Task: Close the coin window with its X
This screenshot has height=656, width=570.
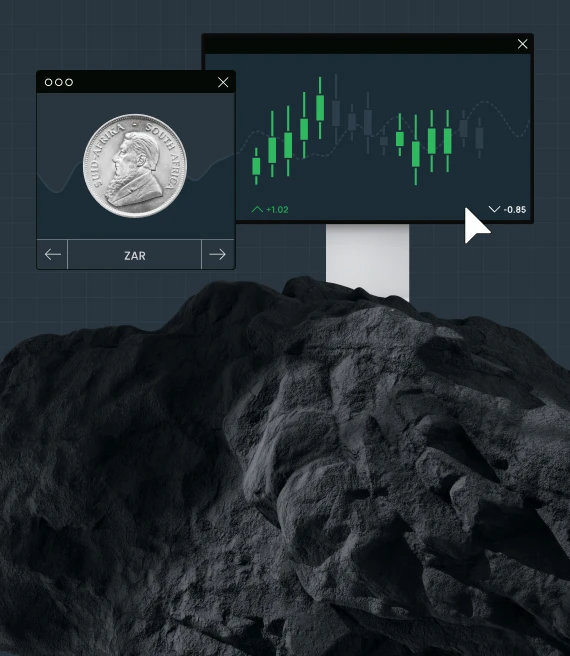Action: coord(223,82)
